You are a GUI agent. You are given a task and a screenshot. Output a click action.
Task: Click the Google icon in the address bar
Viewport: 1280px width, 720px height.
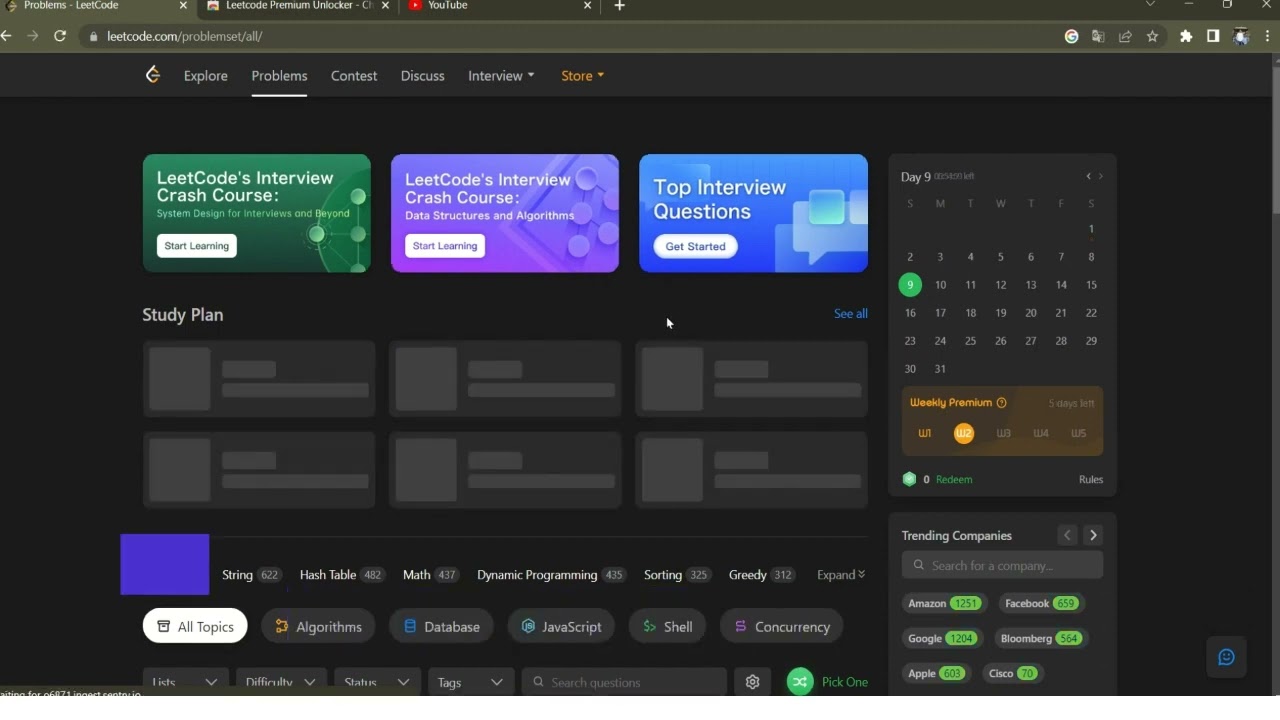(x=1071, y=36)
